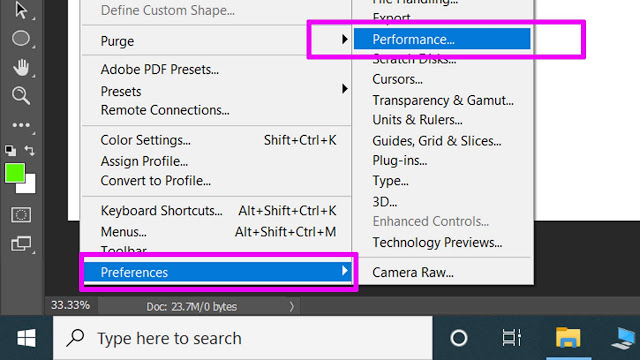
Task: Change the screen mode
Action: pyautogui.click(x=21, y=244)
